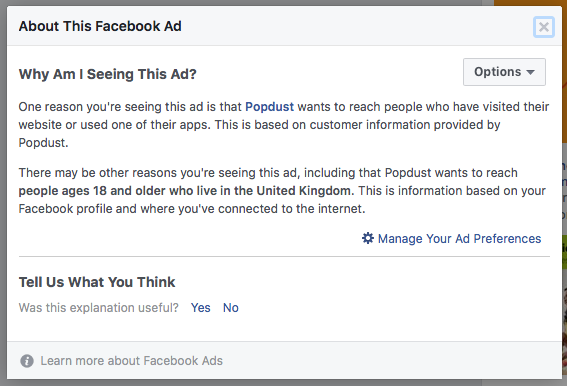Close the About This Facebook Ad dialog
Viewport: 567px width, 386px height.
point(543,27)
